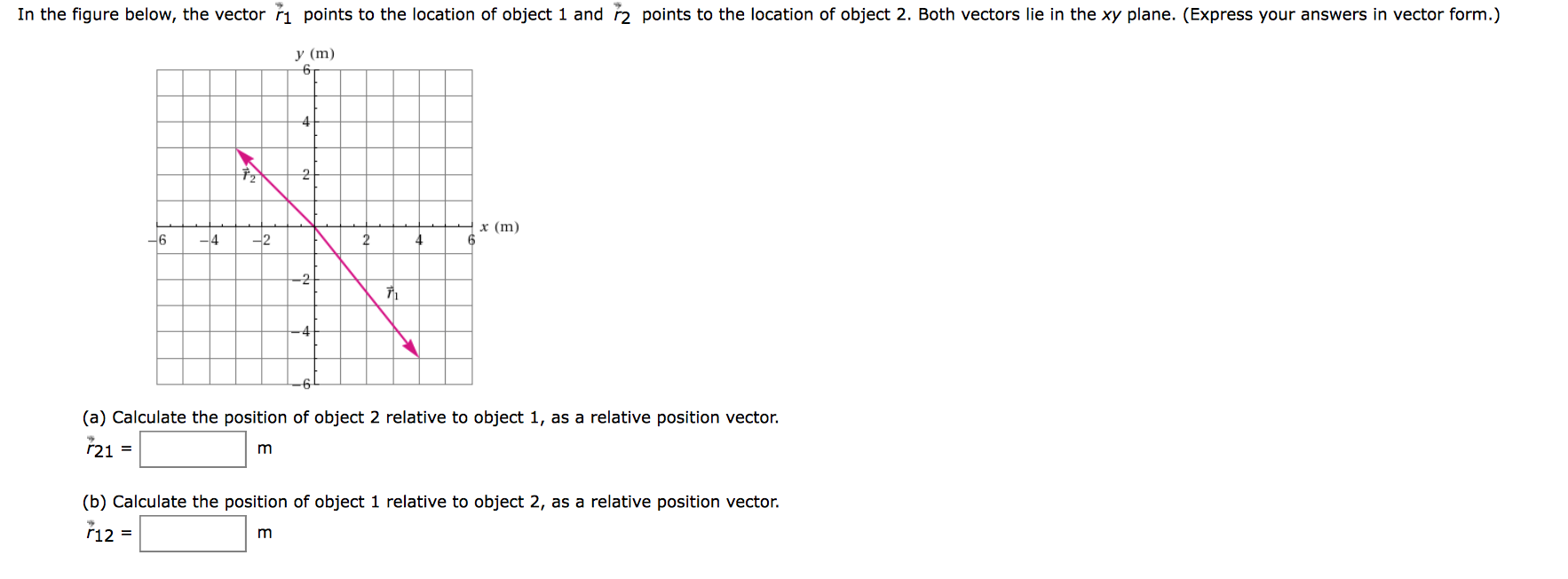The image size is (1568, 579).
Task: Click the 6 mark on the x axis
Action: coord(470,240)
